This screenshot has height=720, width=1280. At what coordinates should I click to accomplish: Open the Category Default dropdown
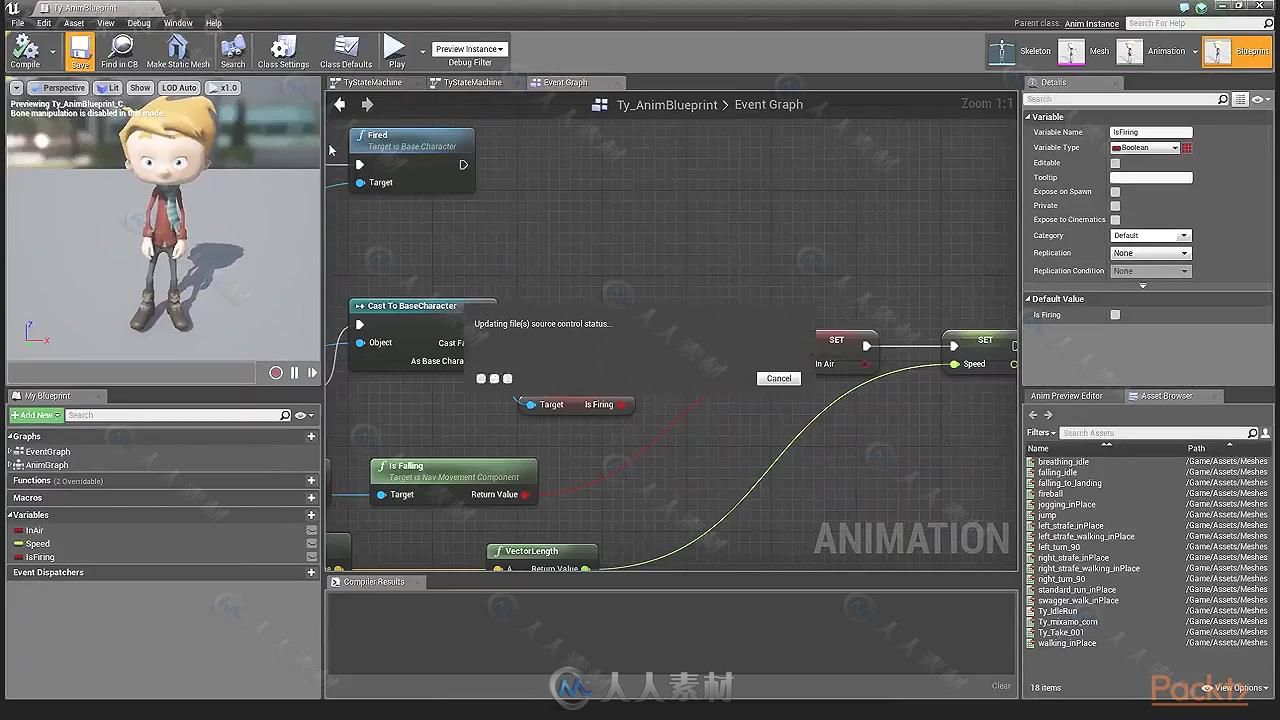click(1150, 236)
